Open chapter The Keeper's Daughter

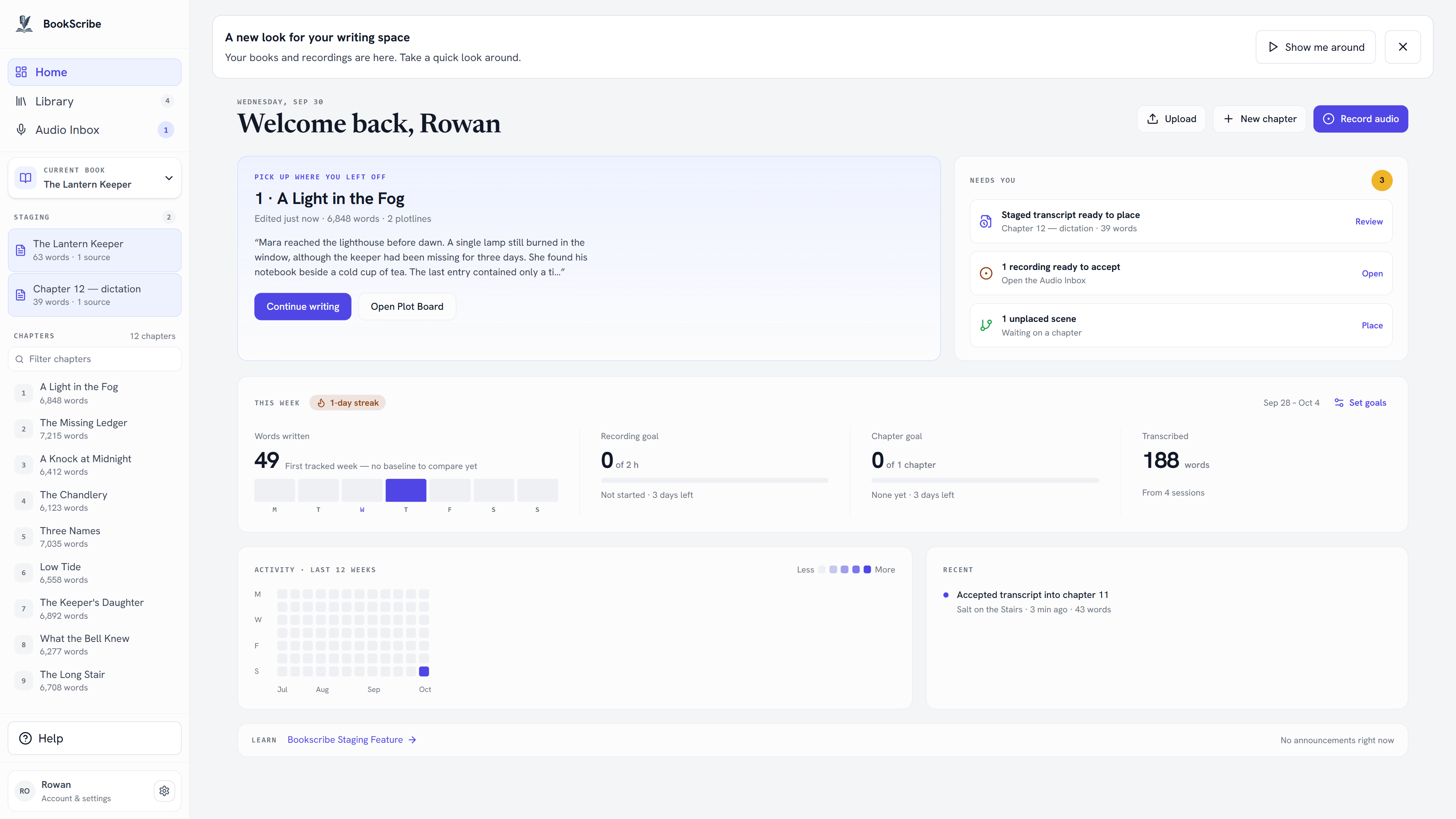tap(94, 609)
